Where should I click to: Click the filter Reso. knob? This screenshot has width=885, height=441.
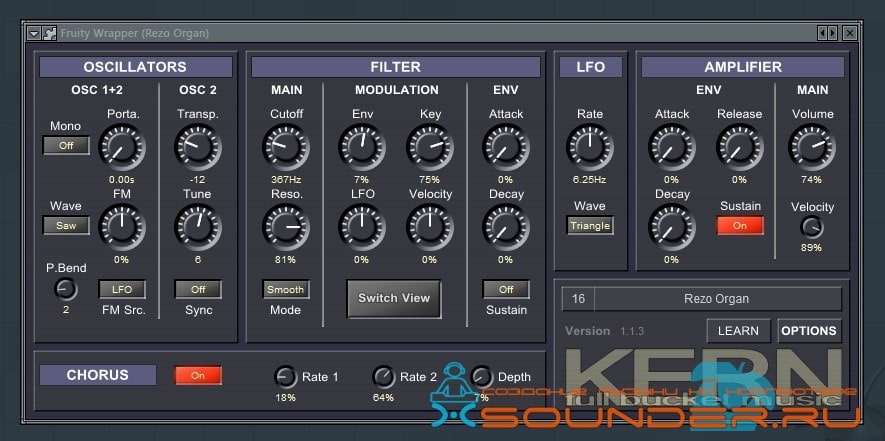(286, 227)
